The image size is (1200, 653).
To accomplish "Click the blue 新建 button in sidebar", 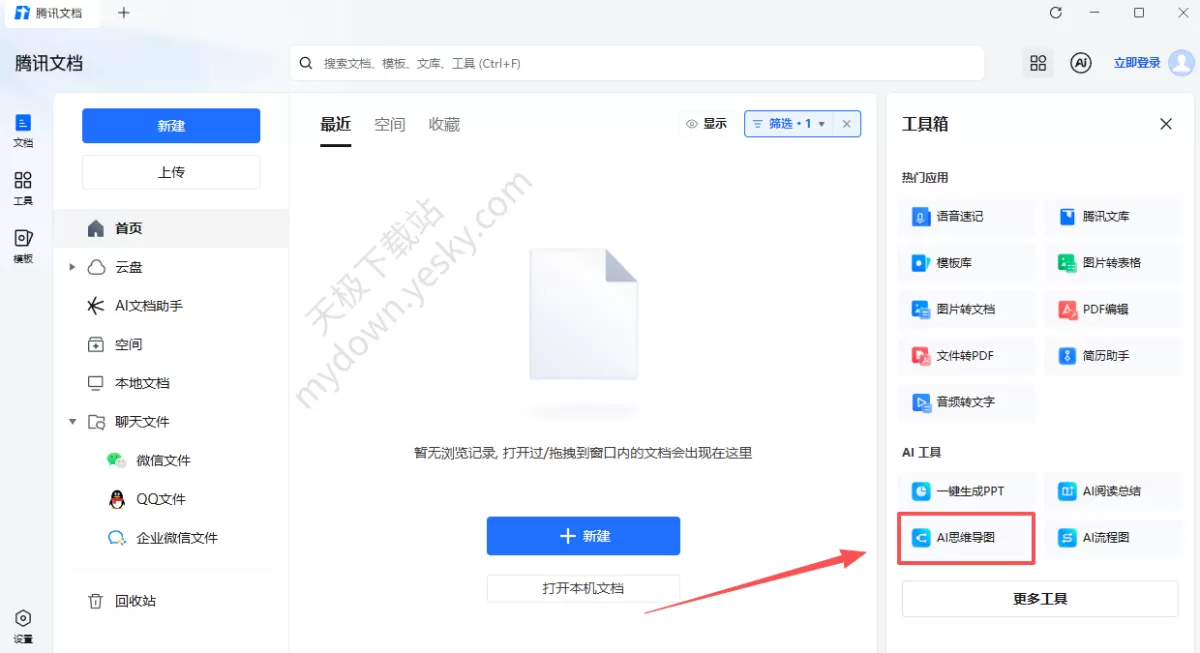I will [171, 126].
